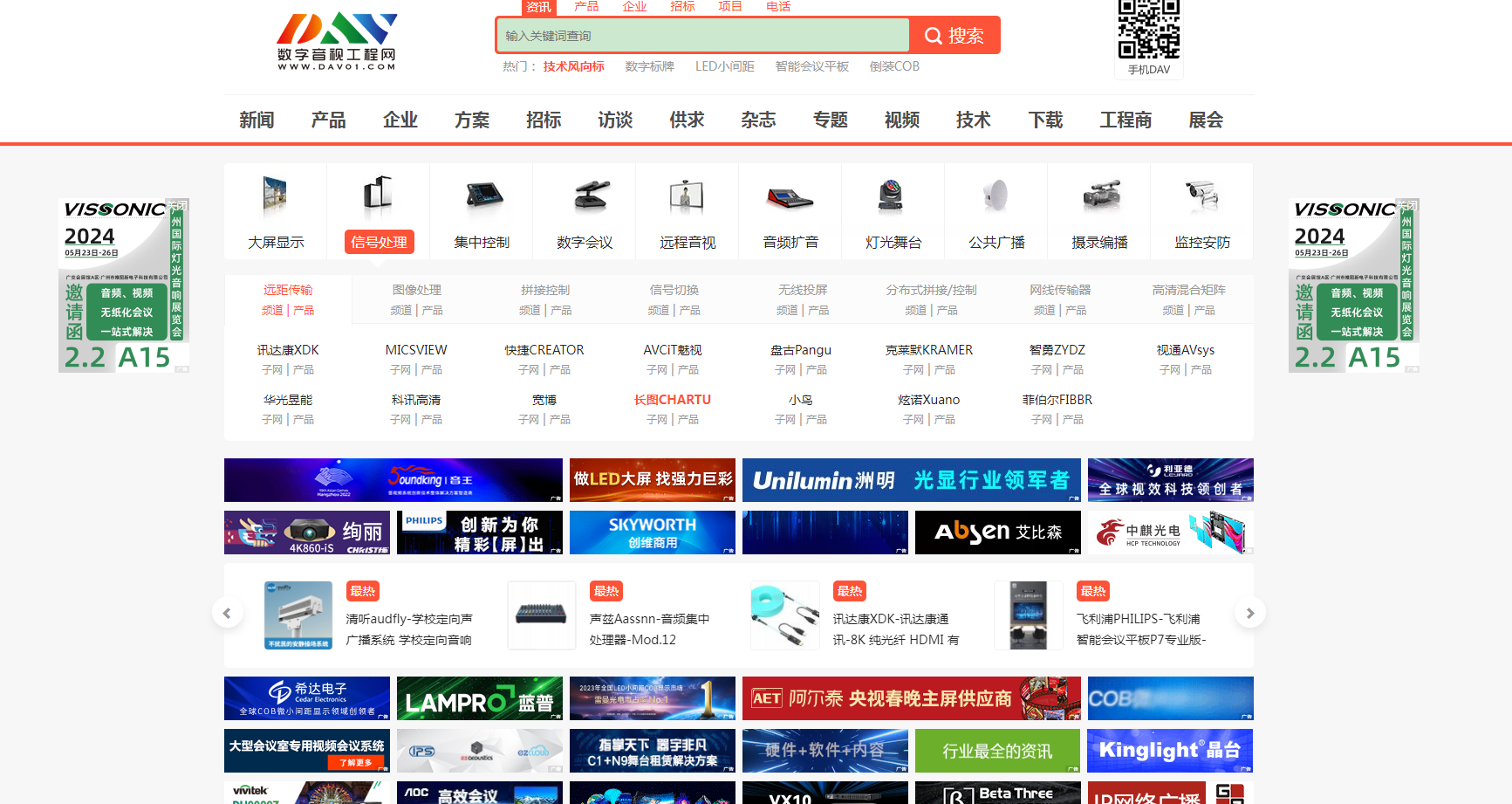Image resolution: width=1512 pixels, height=804 pixels.
Task: Select the 无线投屏 subcategory
Action: coord(803,290)
